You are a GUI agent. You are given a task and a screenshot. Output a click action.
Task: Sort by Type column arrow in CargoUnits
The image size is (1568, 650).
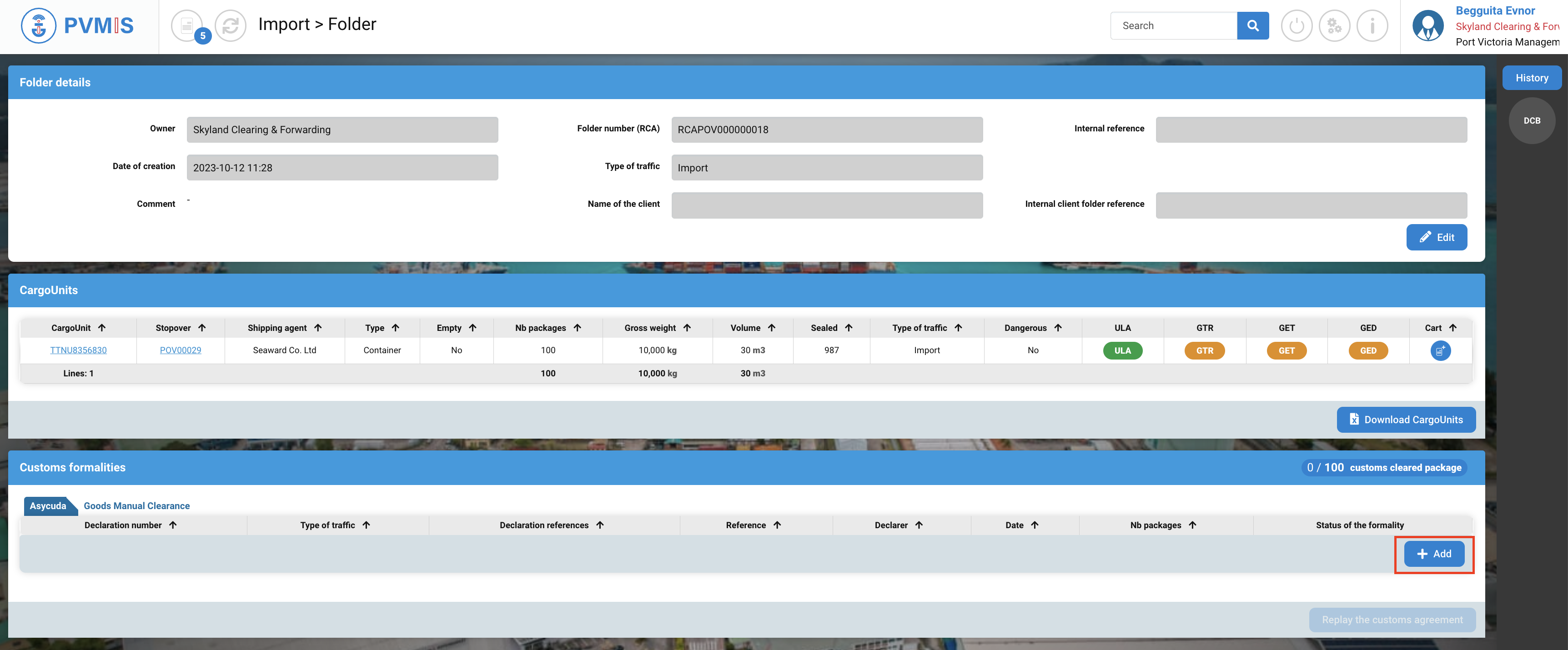pyautogui.click(x=396, y=327)
